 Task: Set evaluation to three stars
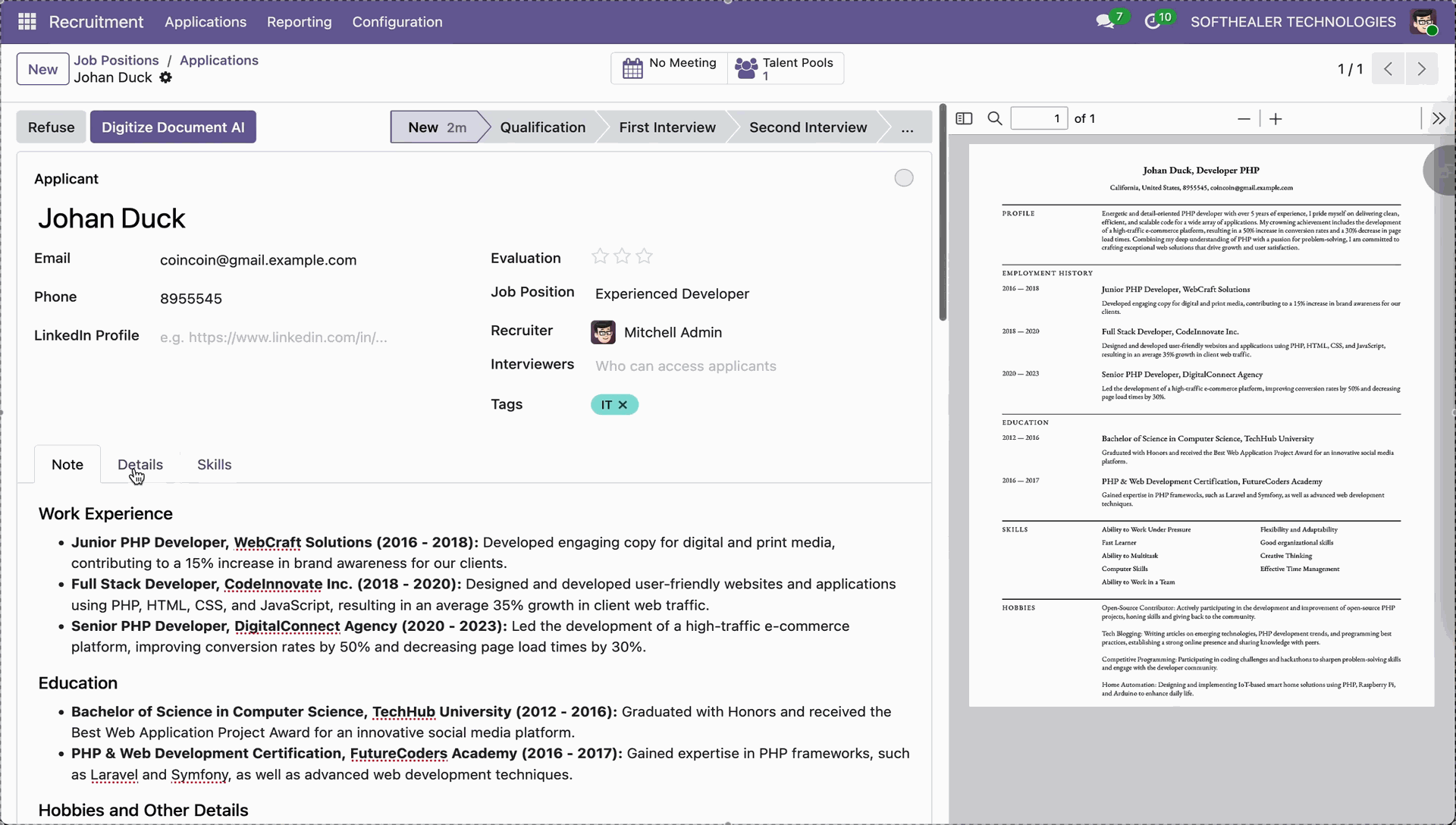[x=645, y=257]
